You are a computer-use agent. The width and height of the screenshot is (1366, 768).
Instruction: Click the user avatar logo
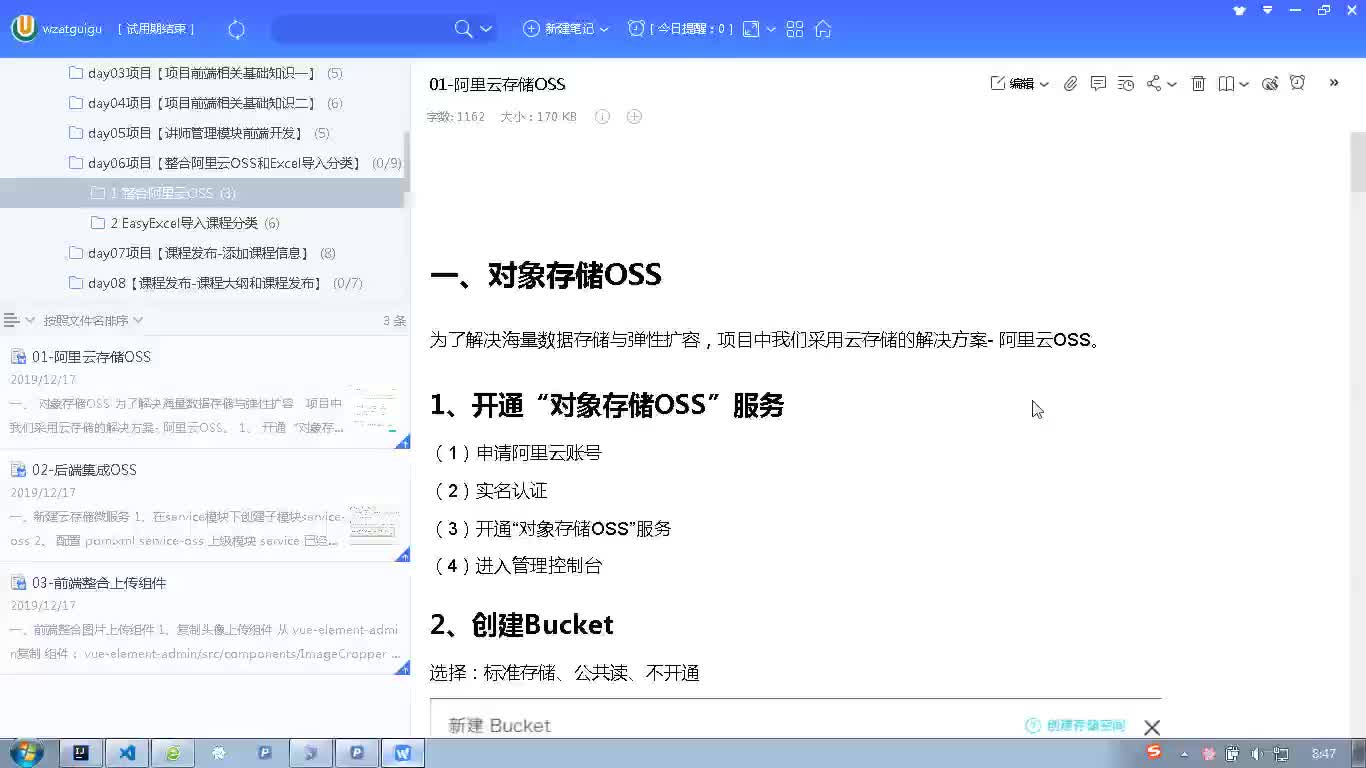click(23, 28)
